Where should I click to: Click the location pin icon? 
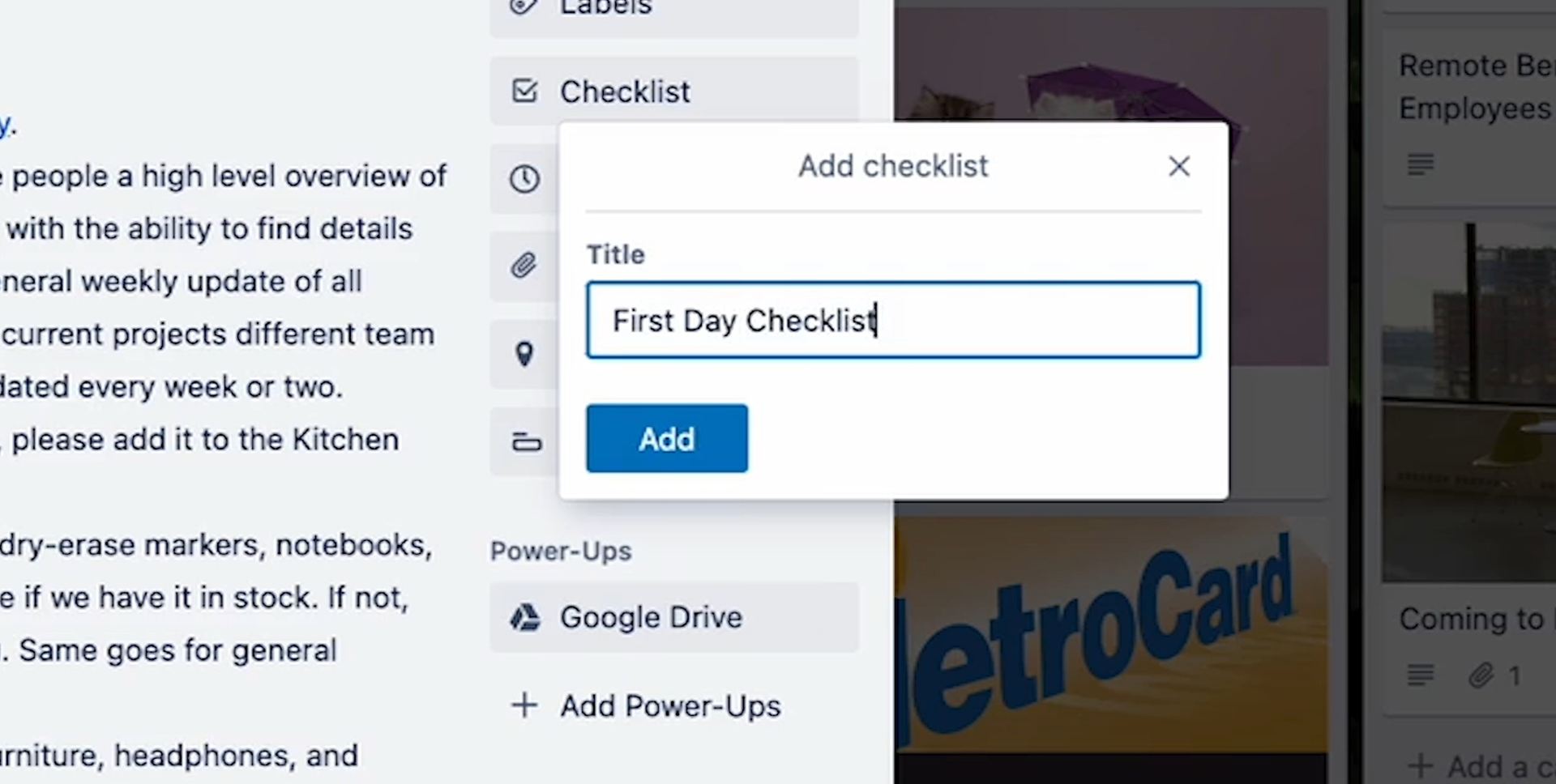524,354
